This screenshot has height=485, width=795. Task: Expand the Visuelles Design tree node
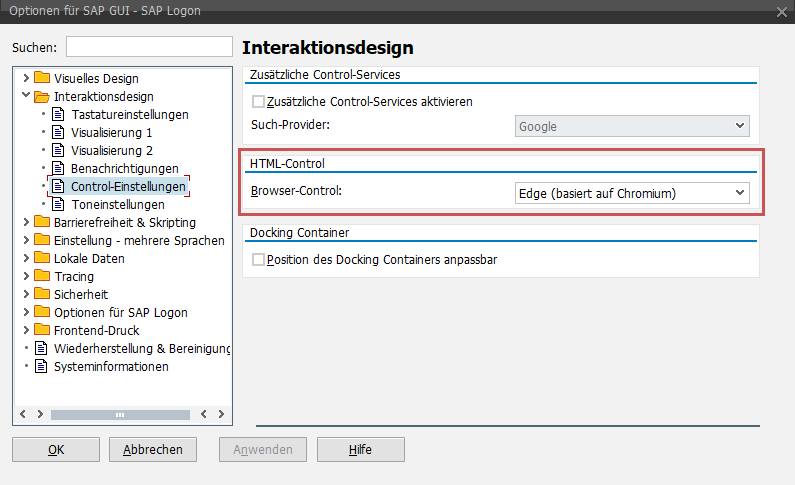(x=26, y=78)
